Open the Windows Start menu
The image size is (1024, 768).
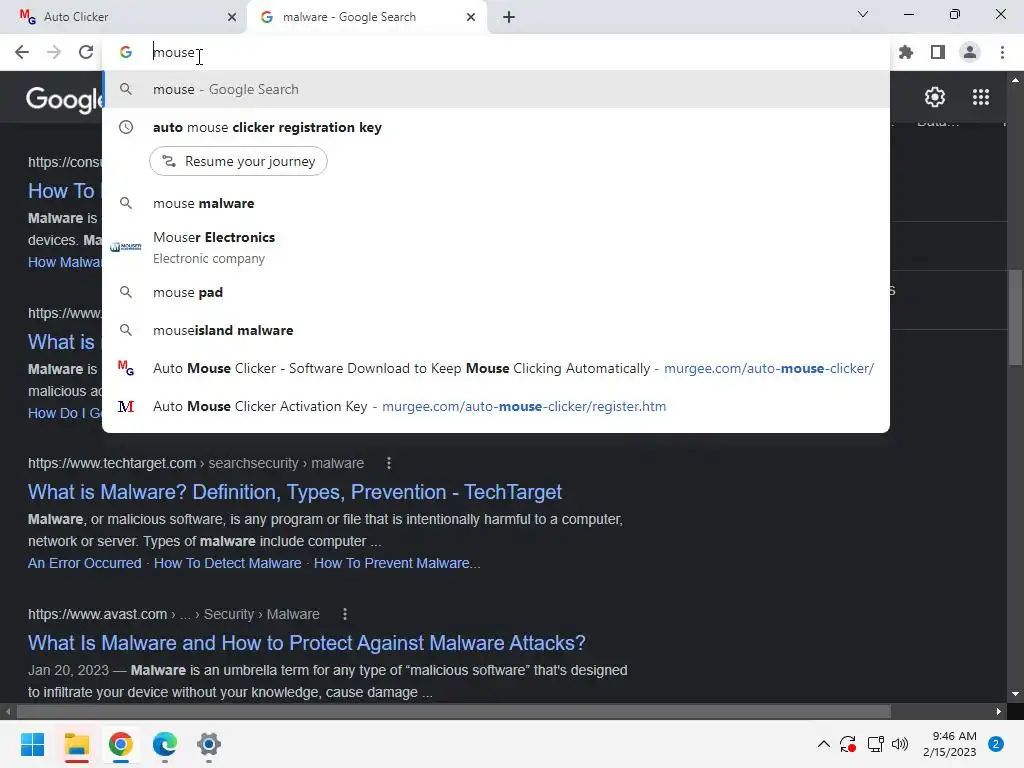[32, 744]
